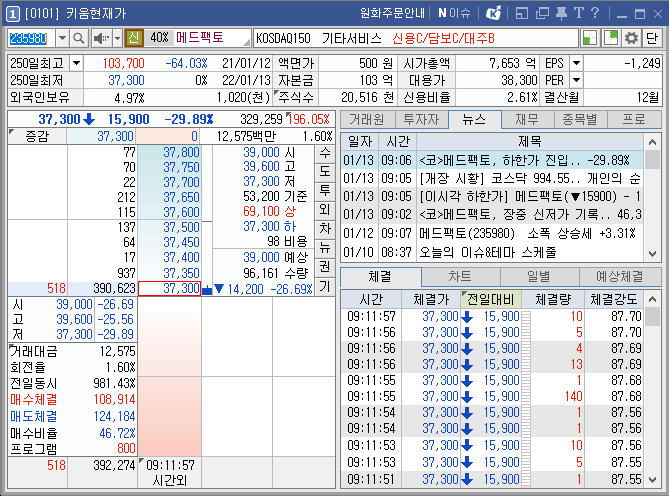Open the settings gear icon

(631, 38)
